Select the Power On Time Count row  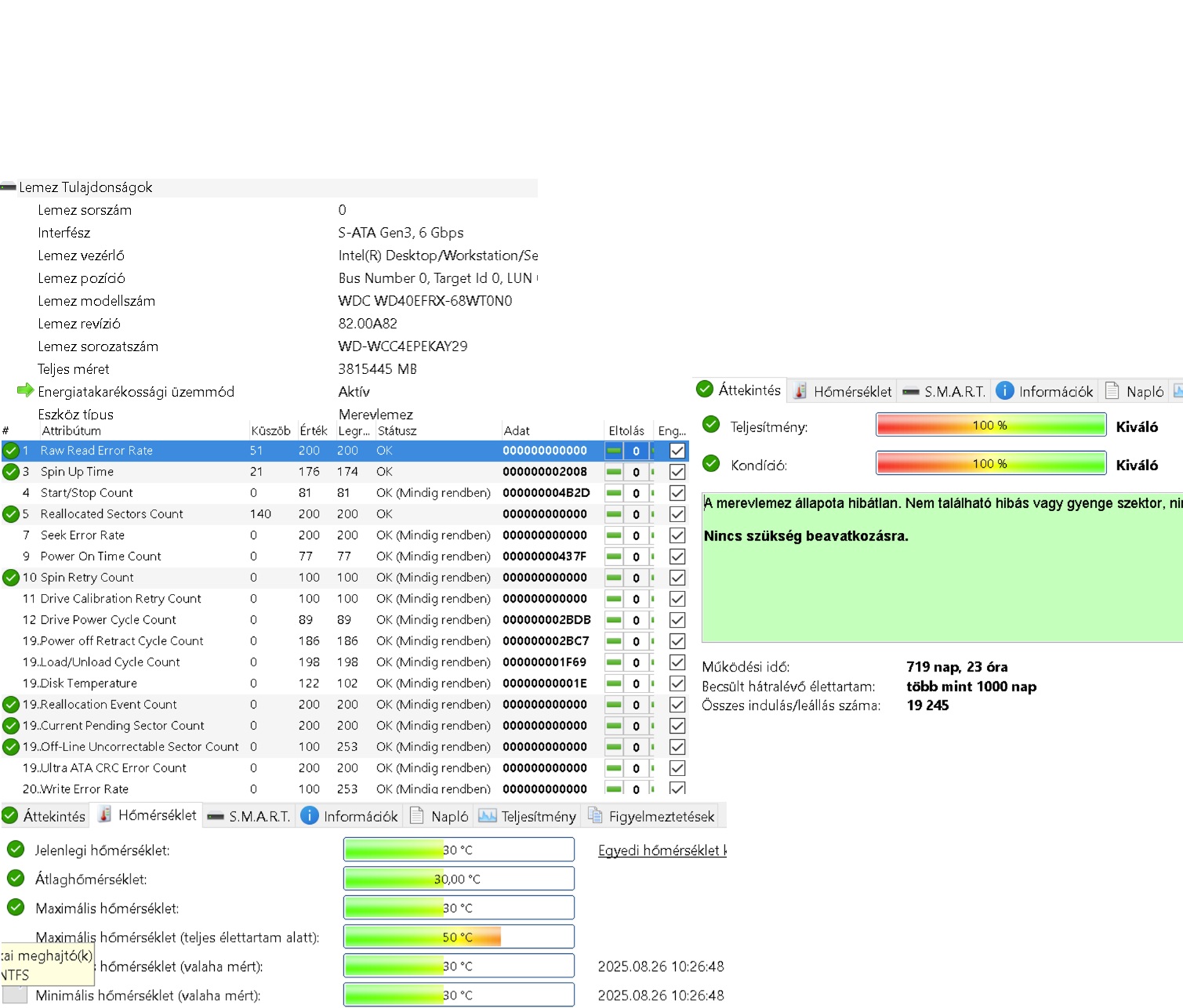(x=101, y=557)
